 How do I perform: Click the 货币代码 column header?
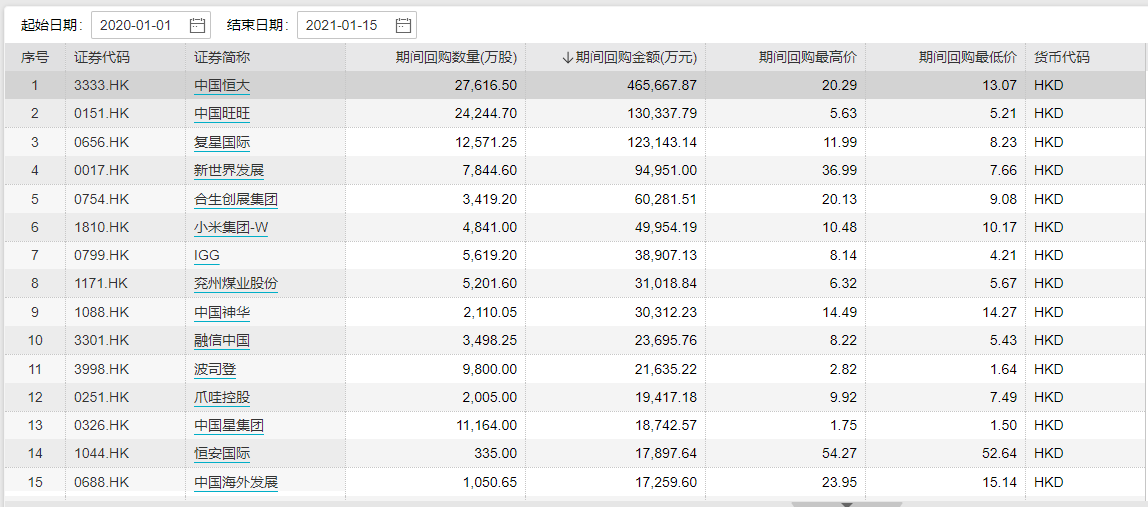coord(1062,58)
